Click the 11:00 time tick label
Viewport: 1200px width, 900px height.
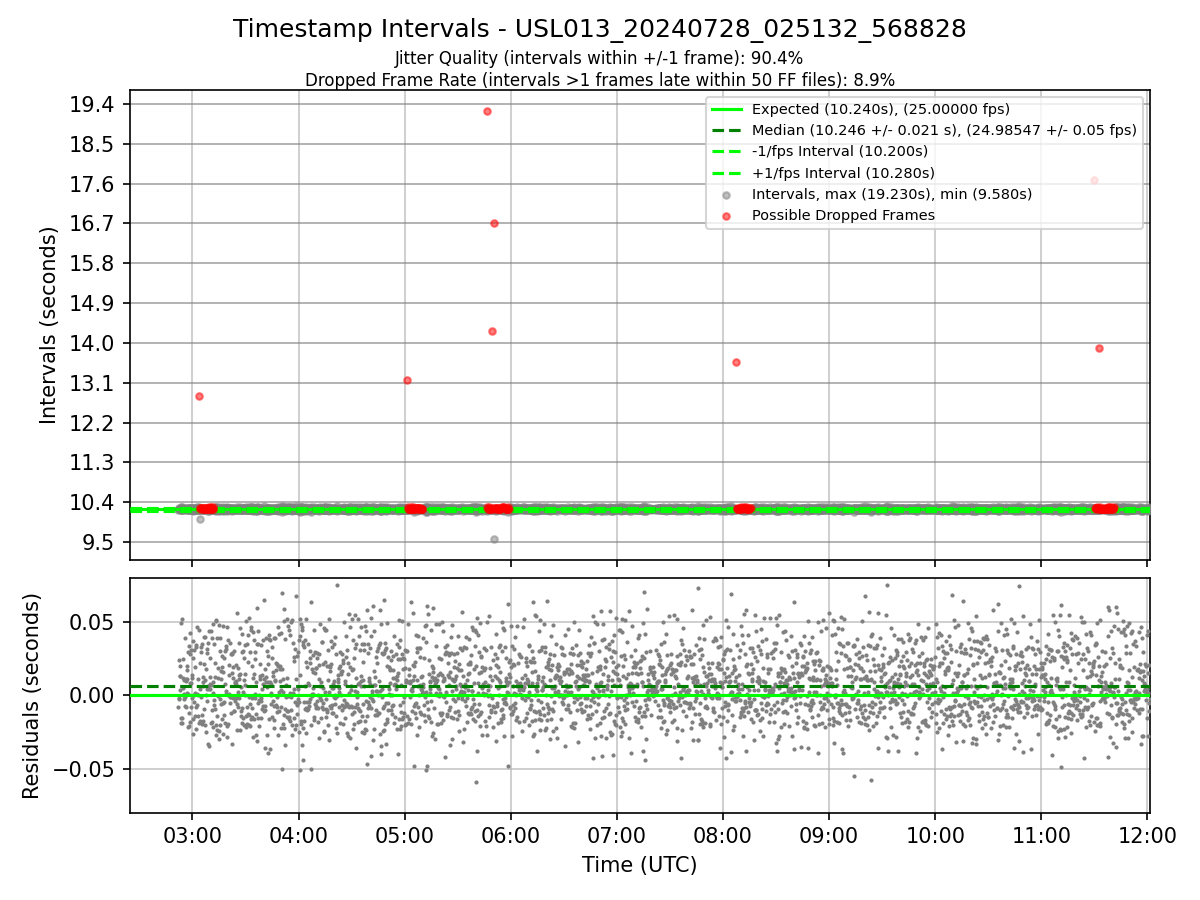[1041, 835]
